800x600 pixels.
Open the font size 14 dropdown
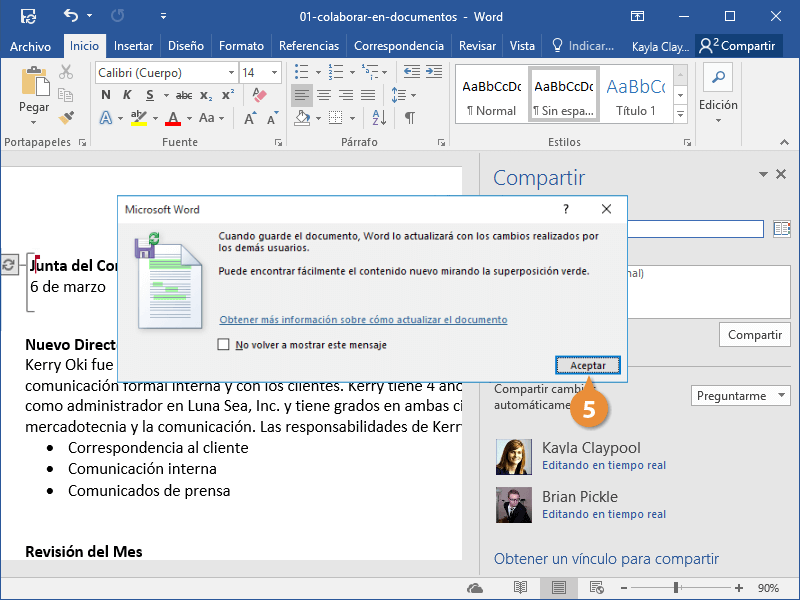tap(274, 72)
